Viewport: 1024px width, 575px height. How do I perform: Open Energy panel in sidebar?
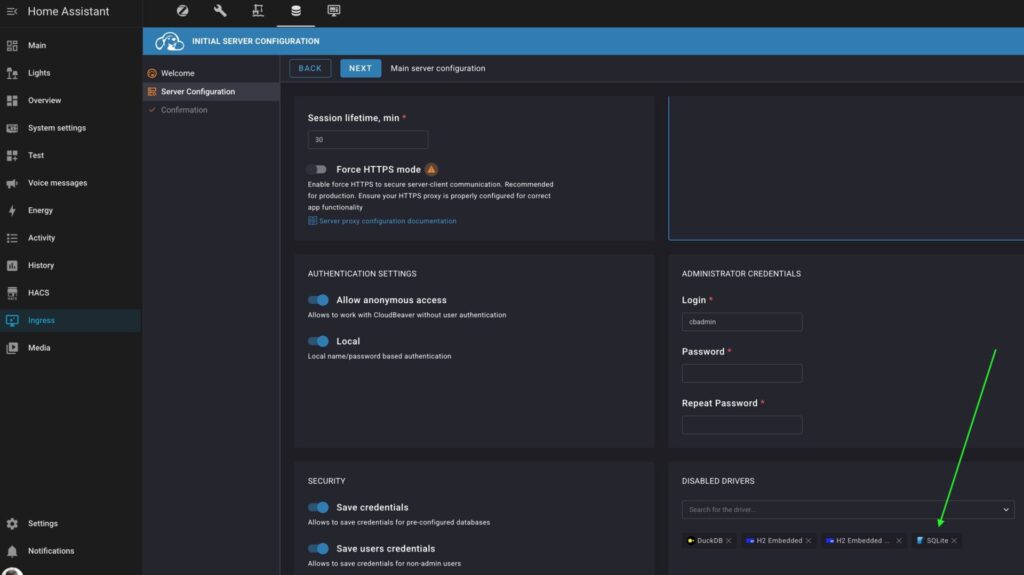(40, 210)
